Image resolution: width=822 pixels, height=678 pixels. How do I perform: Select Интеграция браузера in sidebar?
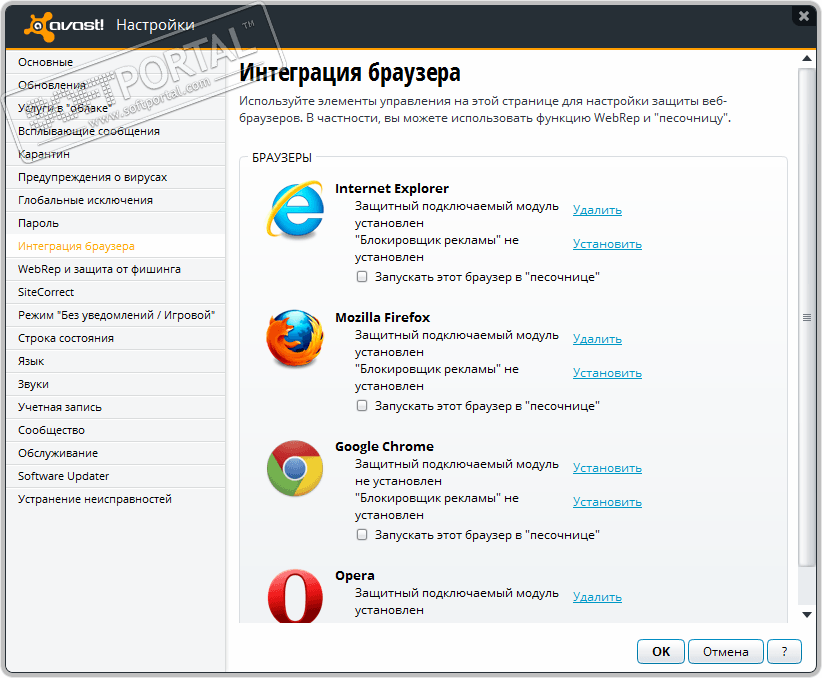coord(116,246)
